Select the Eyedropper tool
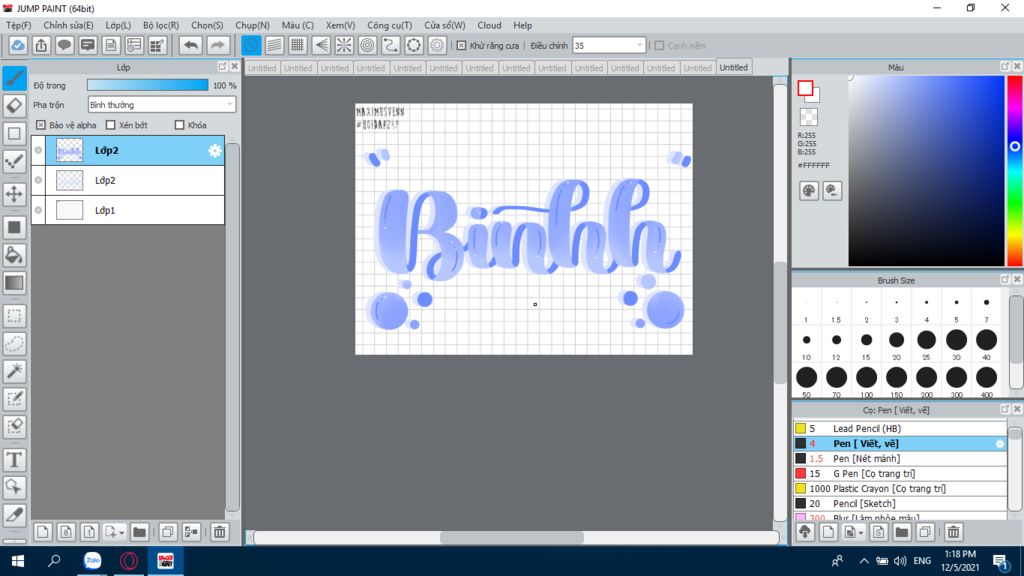The width and height of the screenshot is (1024, 576). [x=14, y=515]
